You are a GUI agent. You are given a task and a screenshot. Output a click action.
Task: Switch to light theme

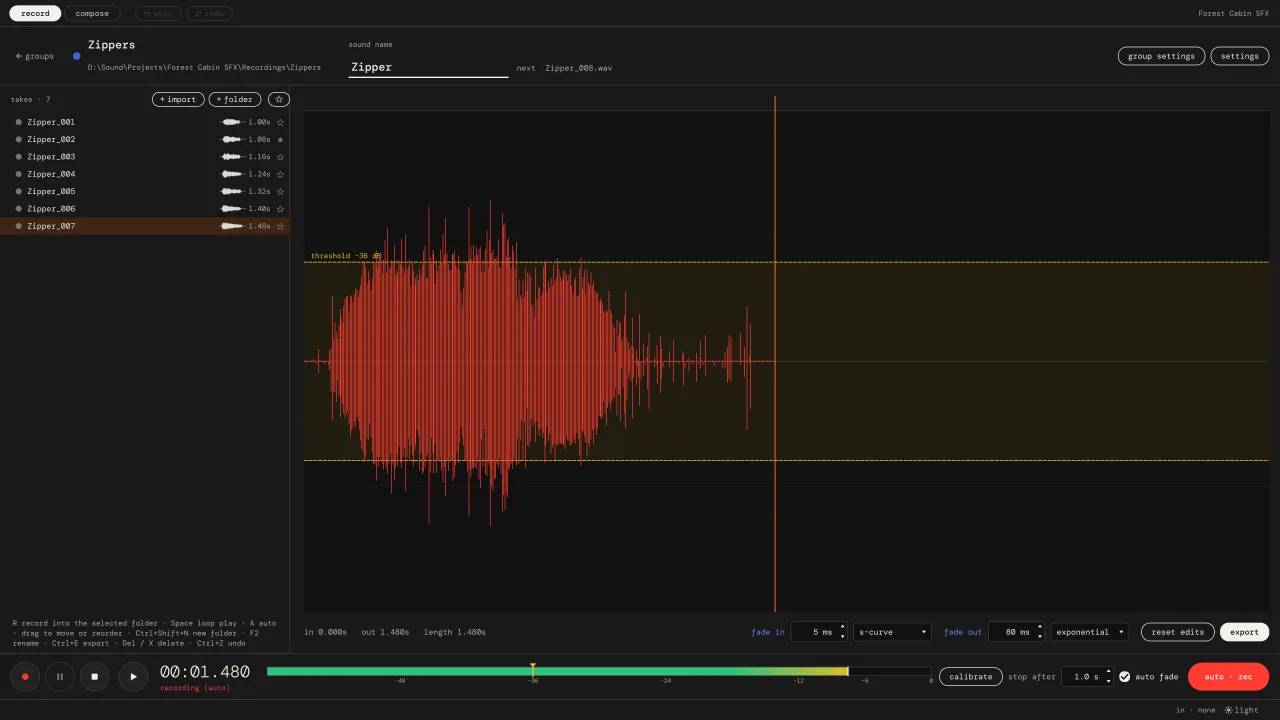pos(1241,710)
